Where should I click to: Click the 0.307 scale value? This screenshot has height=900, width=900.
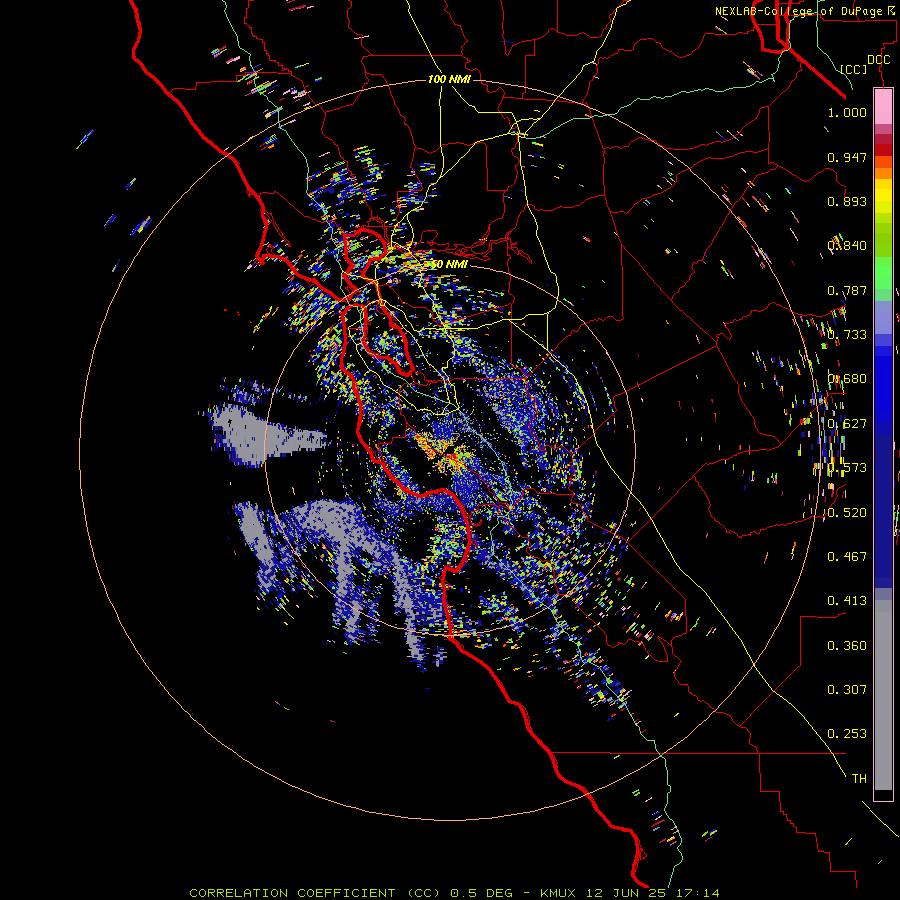pyautogui.click(x=847, y=690)
